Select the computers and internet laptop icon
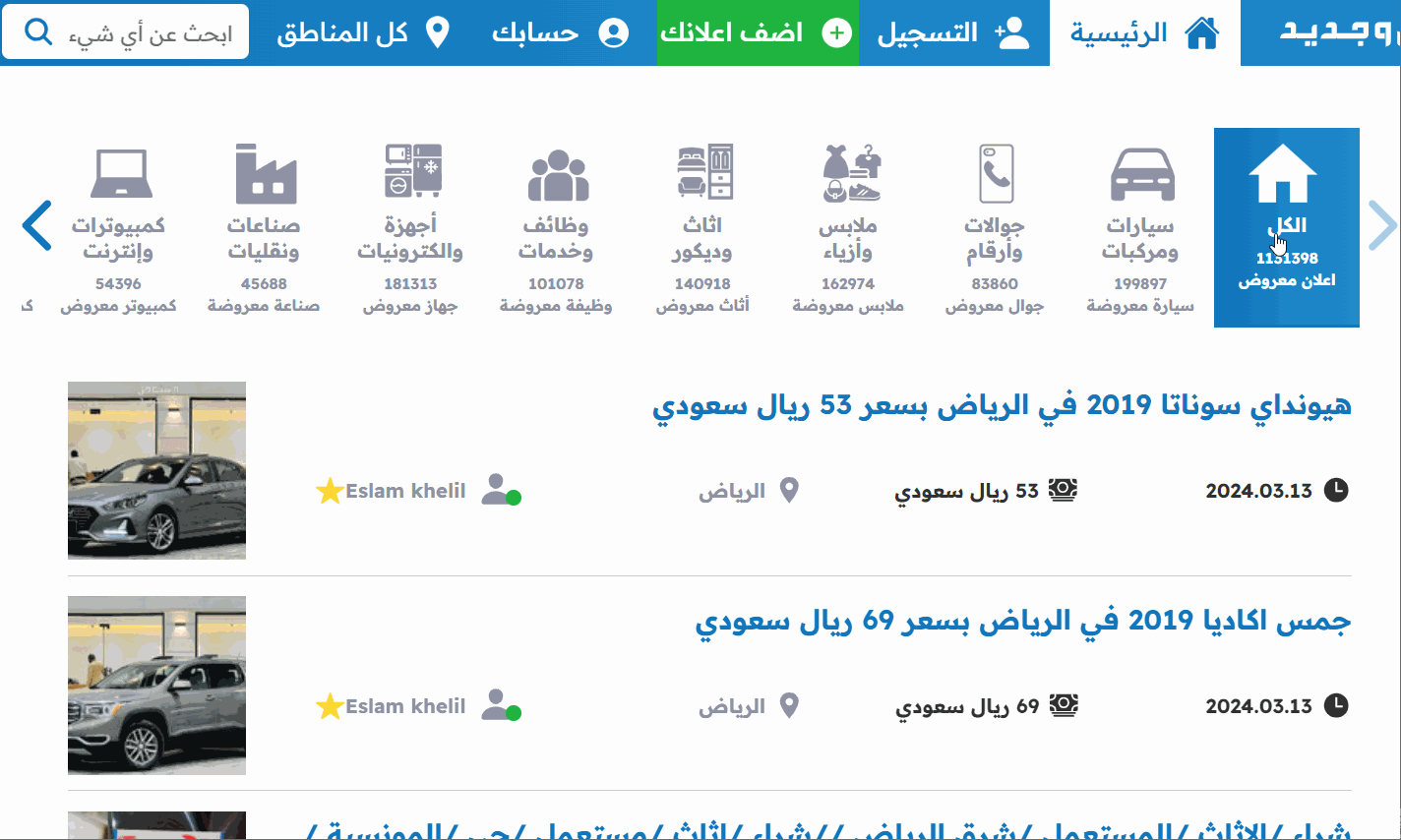This screenshot has width=1401, height=840. (120, 174)
